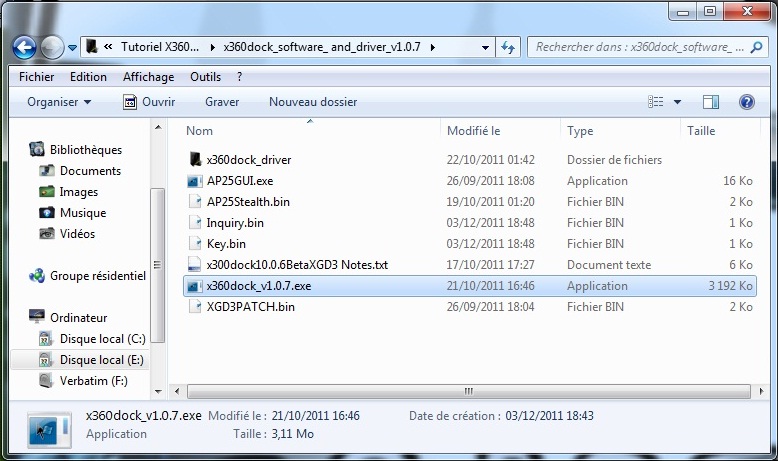Open the ? help menu
778x461 pixels.
click(240, 77)
